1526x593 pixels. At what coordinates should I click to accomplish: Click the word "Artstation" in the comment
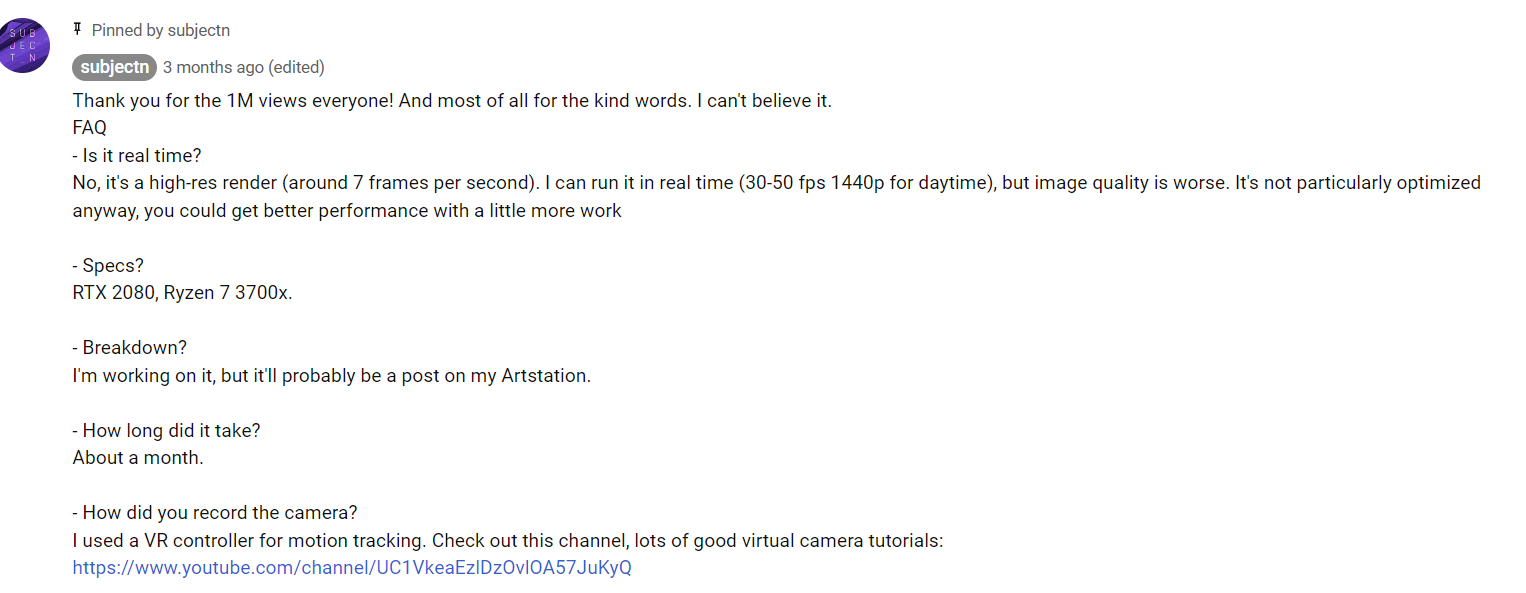coord(548,377)
